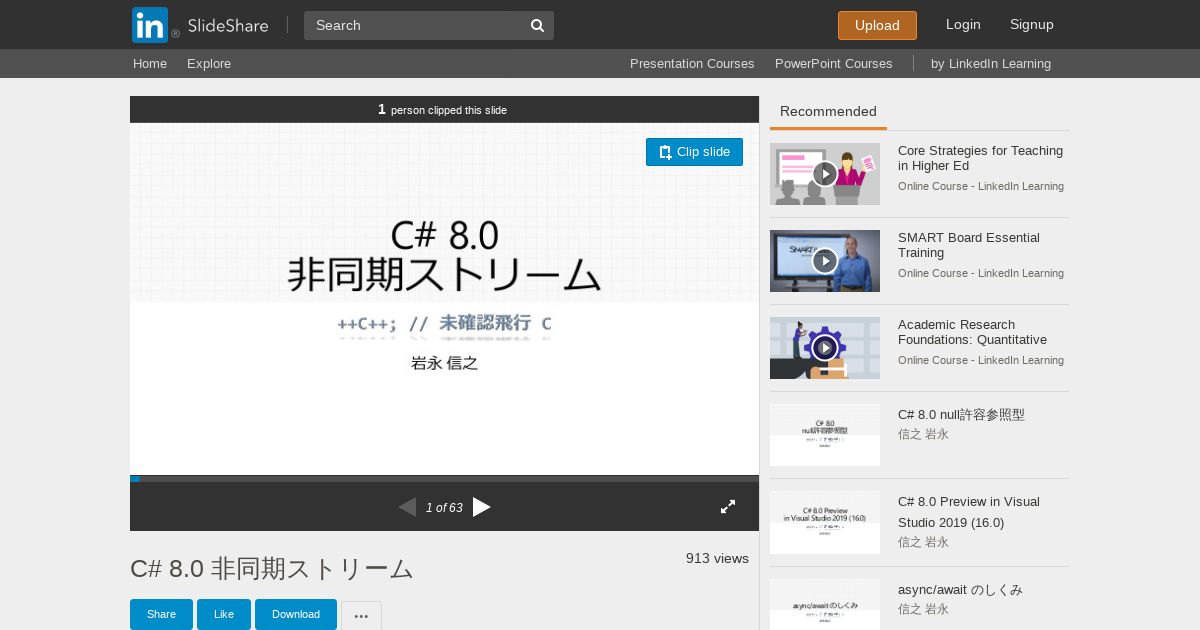
Task: Open async/await のしくみ title link
Action: (960, 589)
